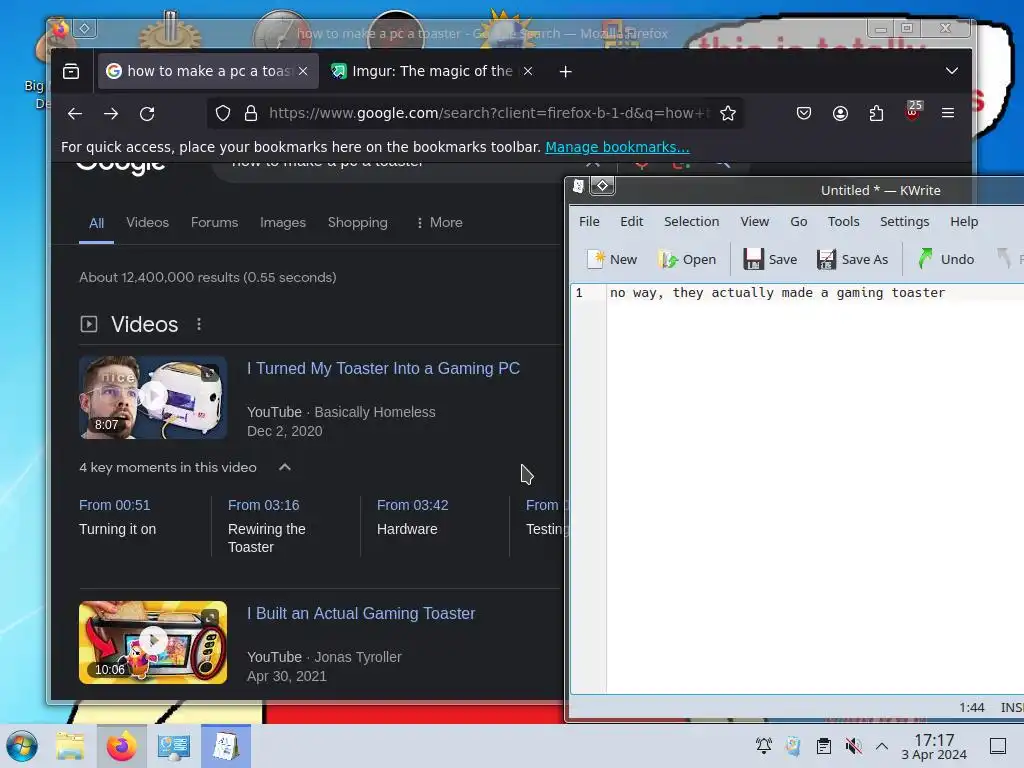Toggle muted volume icon in tray

[x=853, y=746]
